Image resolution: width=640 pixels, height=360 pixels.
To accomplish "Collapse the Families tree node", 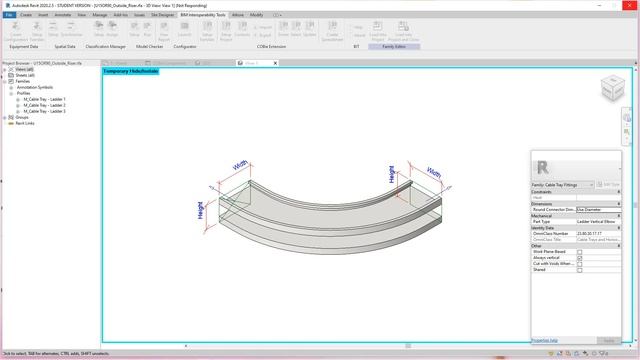I will [x=5, y=81].
